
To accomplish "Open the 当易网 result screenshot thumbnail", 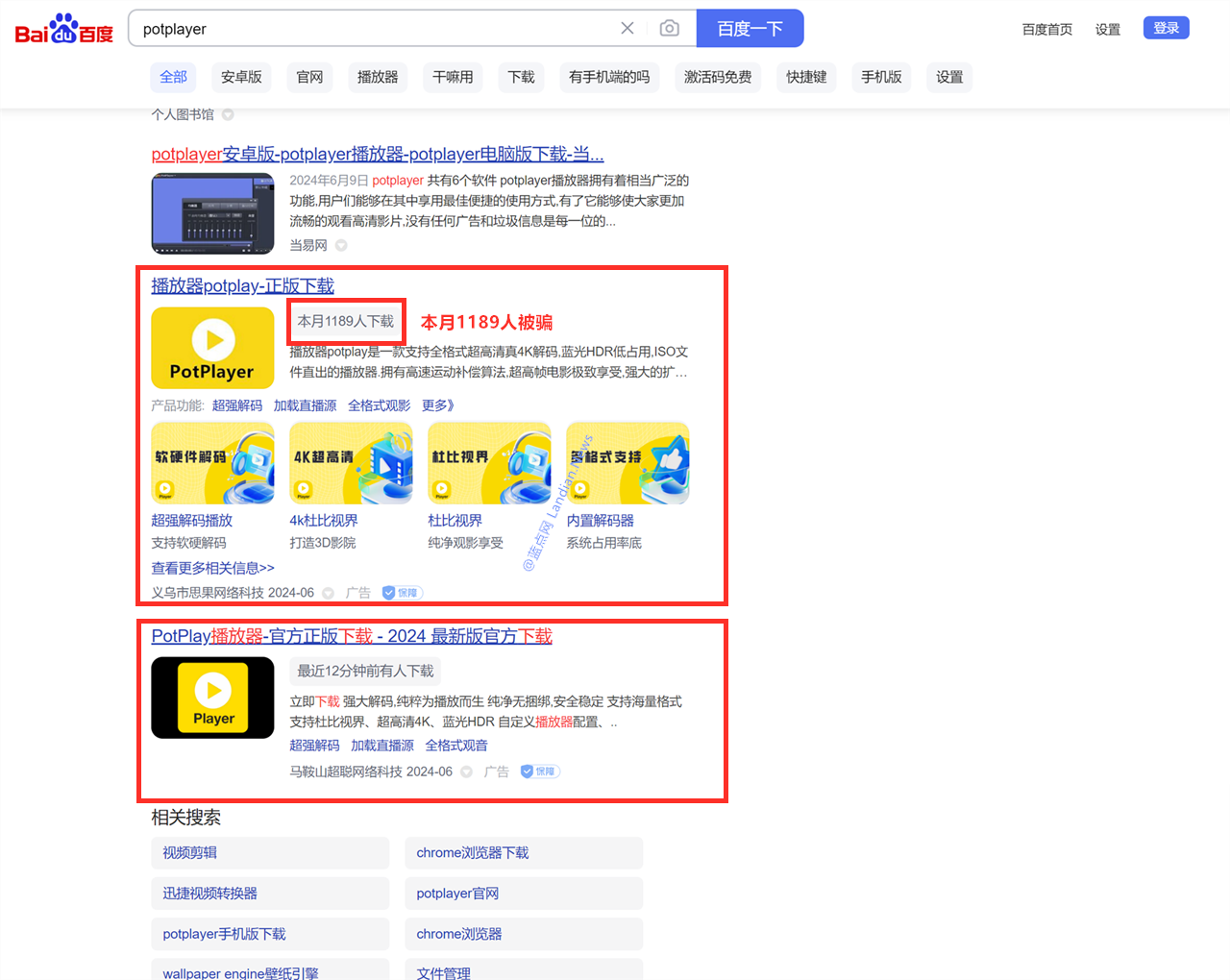I will 212,213.
